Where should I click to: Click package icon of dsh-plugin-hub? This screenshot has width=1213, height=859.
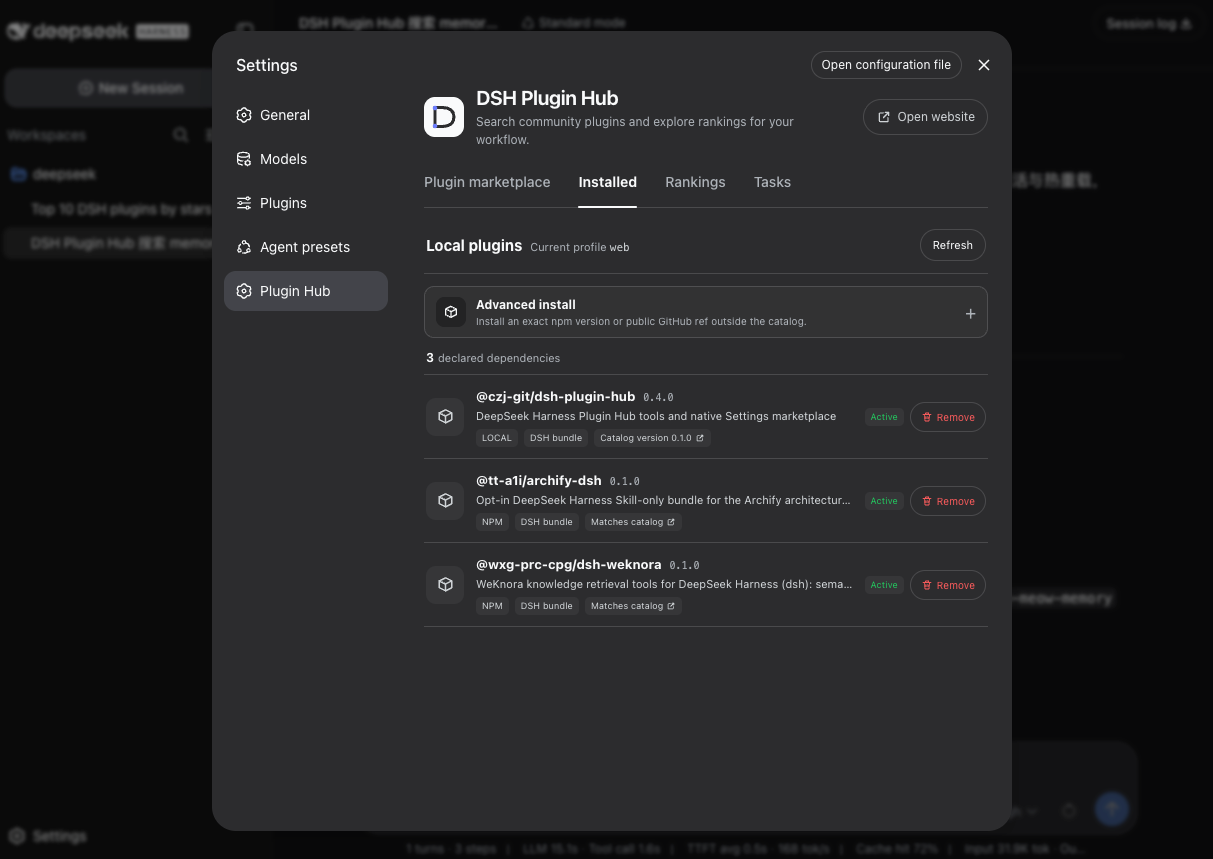(x=445, y=417)
